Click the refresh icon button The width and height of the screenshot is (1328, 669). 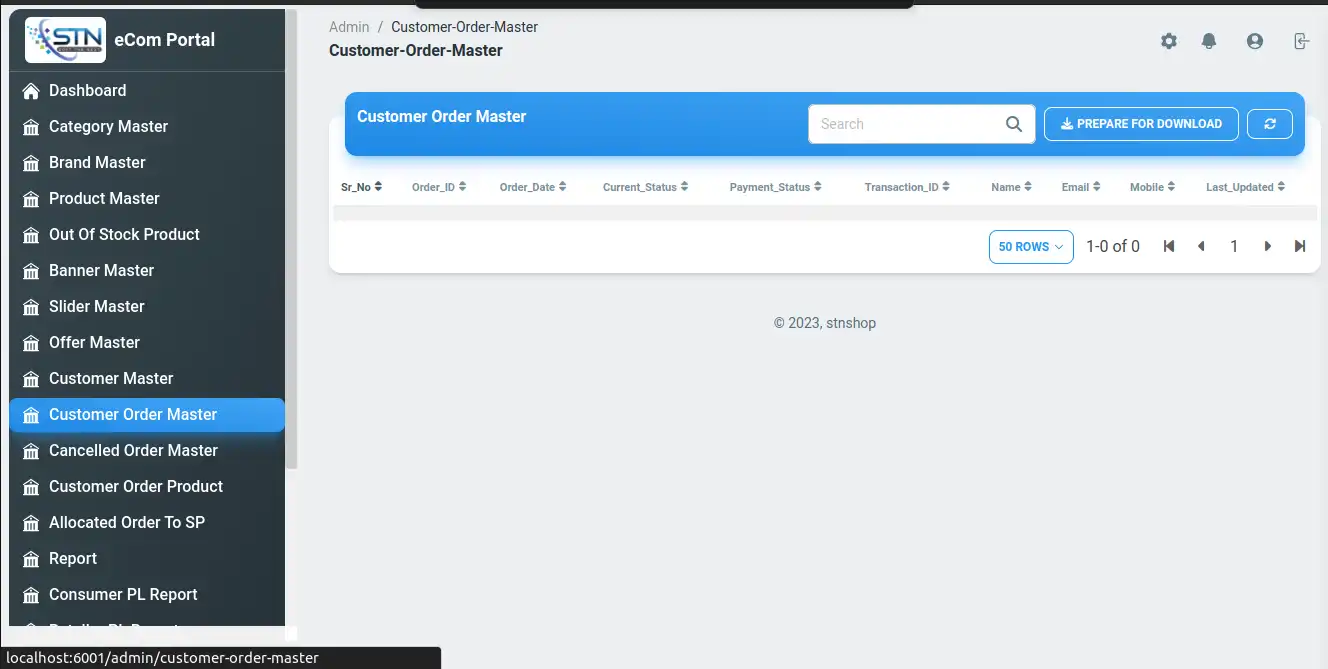tap(1270, 124)
